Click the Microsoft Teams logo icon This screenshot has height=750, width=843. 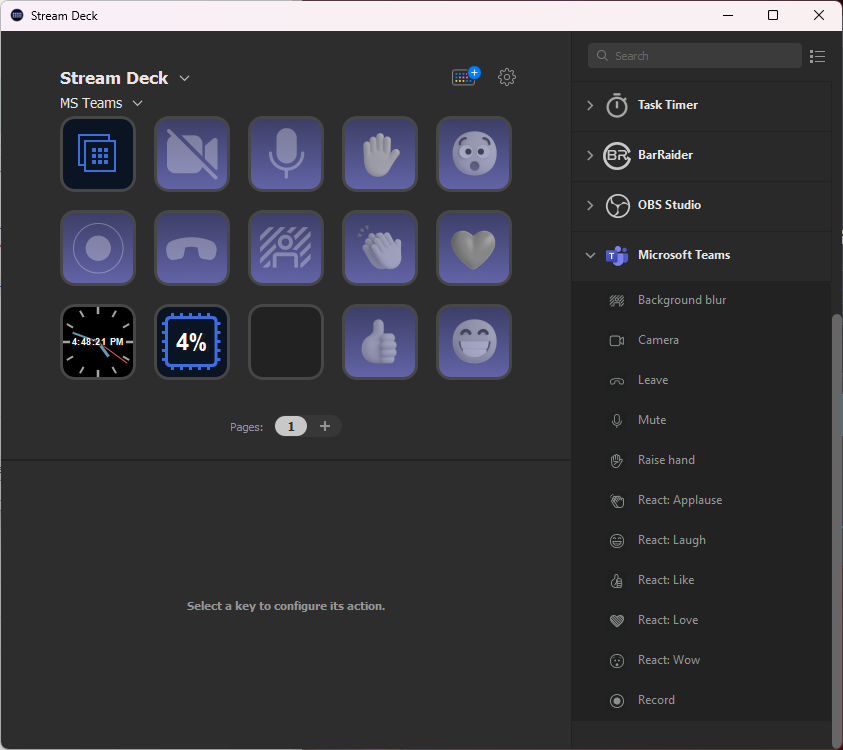point(617,255)
